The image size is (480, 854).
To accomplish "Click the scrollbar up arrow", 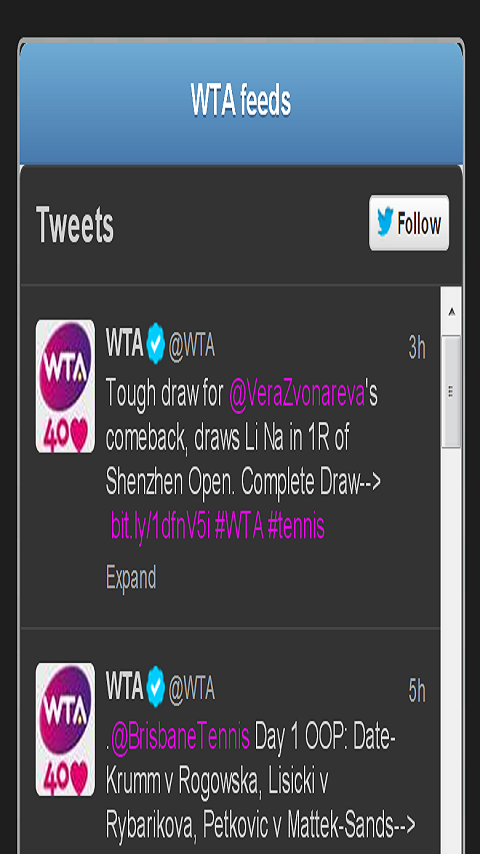I will point(451,312).
